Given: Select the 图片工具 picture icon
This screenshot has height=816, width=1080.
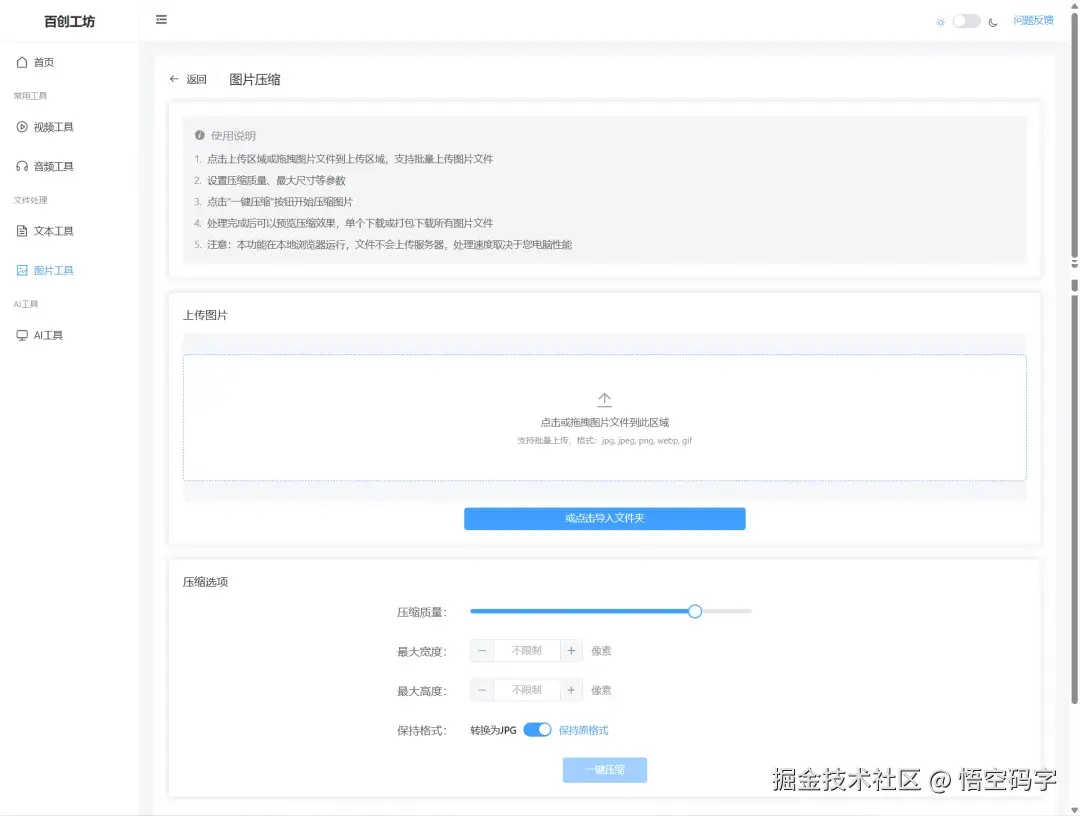Looking at the screenshot, I should click(23, 270).
